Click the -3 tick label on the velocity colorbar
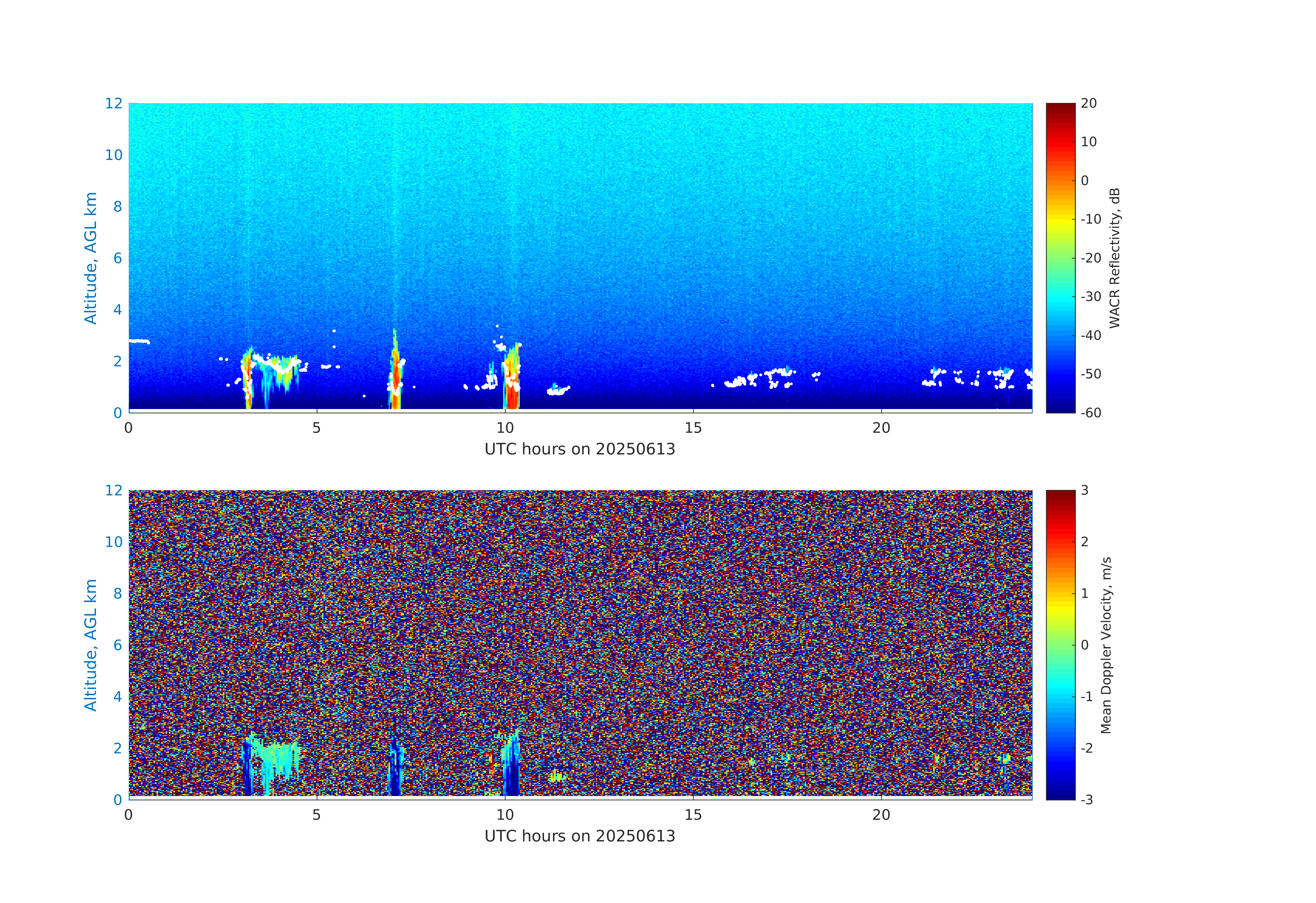The width and height of the screenshot is (1316, 903). [x=1087, y=799]
